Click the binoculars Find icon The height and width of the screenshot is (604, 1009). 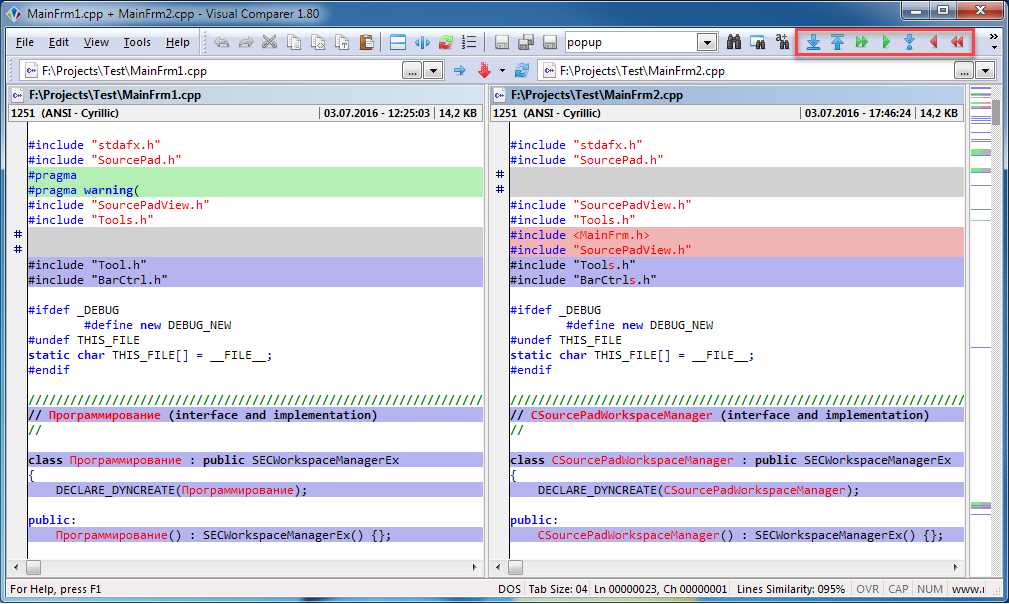[x=733, y=42]
